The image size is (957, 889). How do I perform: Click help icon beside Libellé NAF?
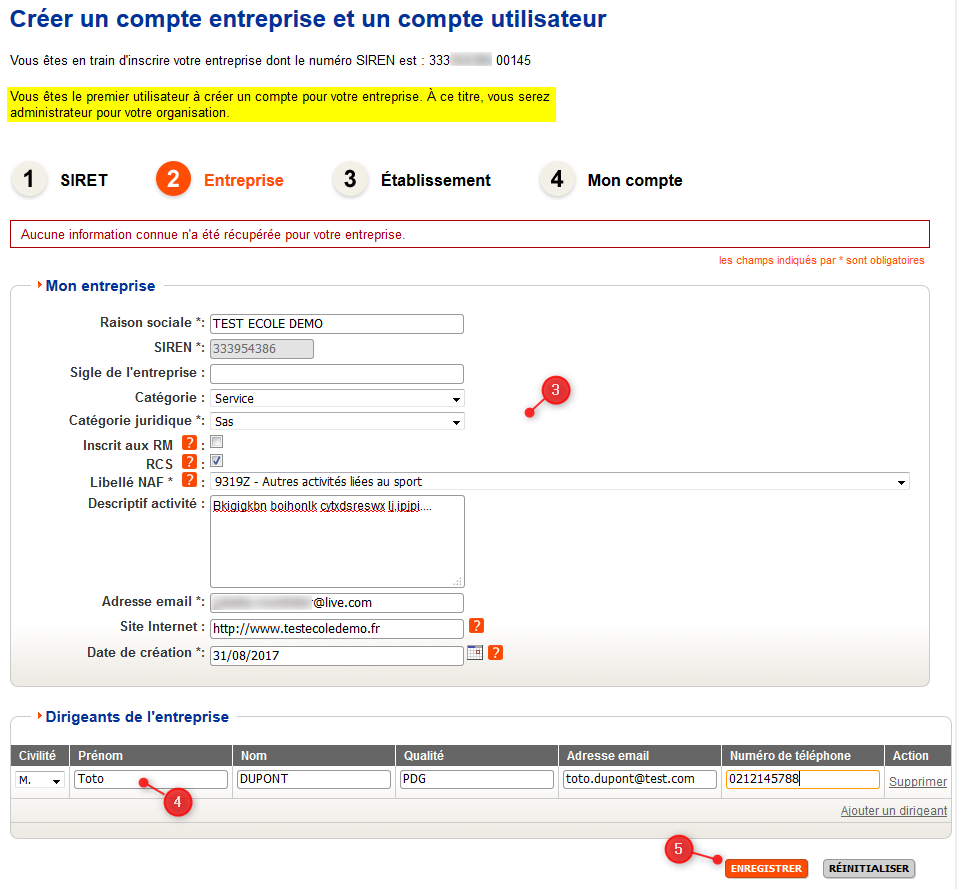click(189, 482)
